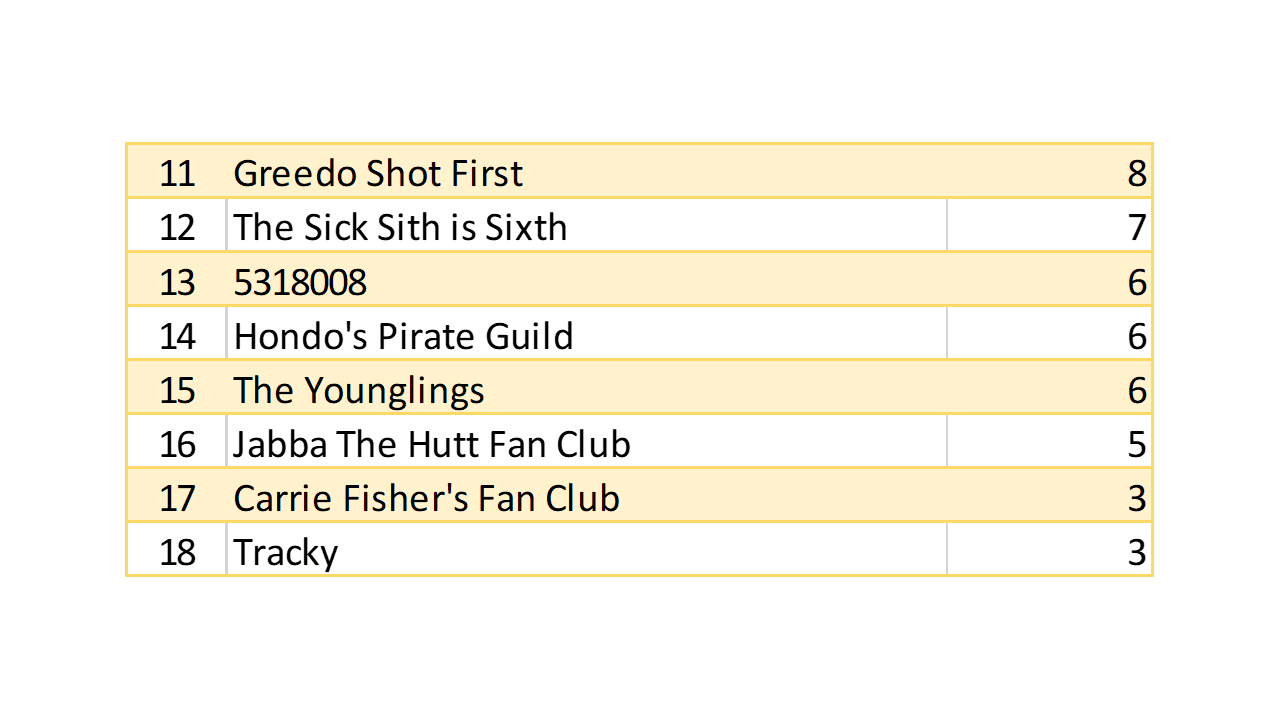Click The Younglings team name
Screen dimensions: 1280x720
coord(359,390)
